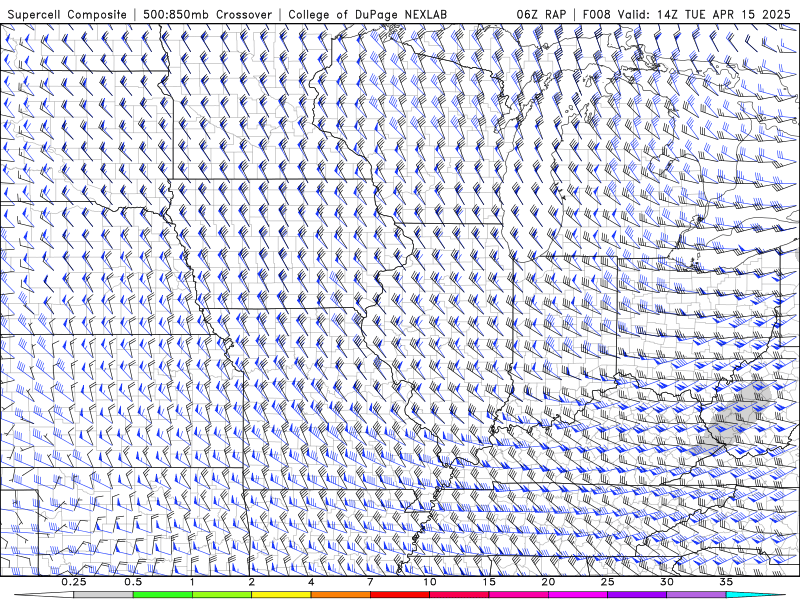Image resolution: width=800 pixels, height=600 pixels.
Task: Select the lavender segment between 30 and 35
Action: click(696, 595)
